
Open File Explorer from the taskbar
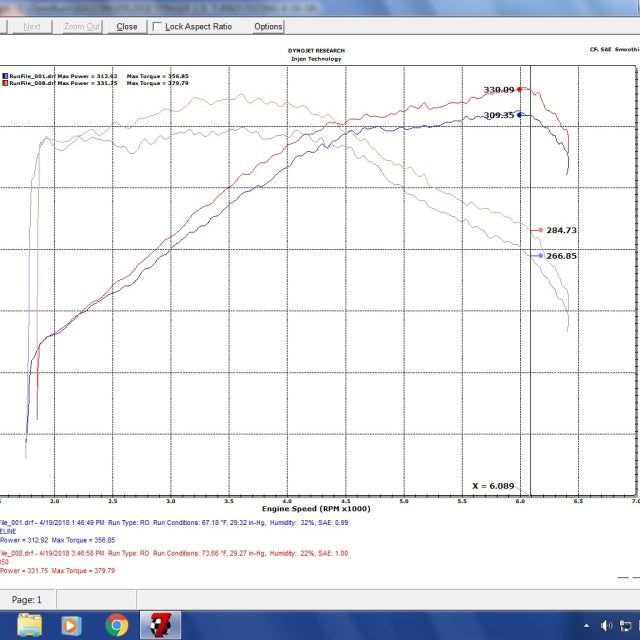(x=30, y=625)
